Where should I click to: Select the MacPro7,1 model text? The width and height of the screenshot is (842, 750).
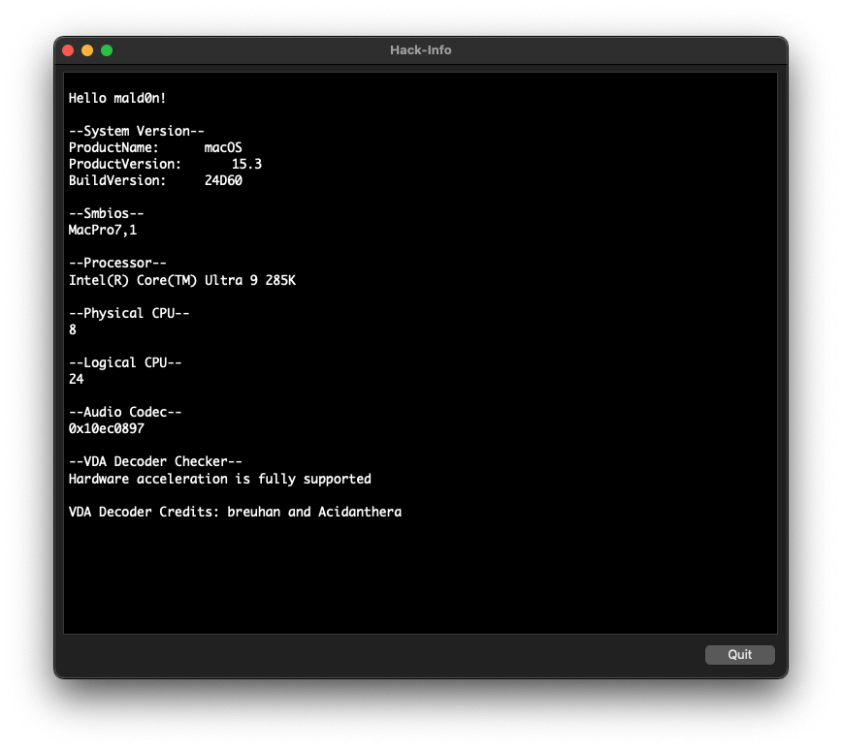(103, 230)
